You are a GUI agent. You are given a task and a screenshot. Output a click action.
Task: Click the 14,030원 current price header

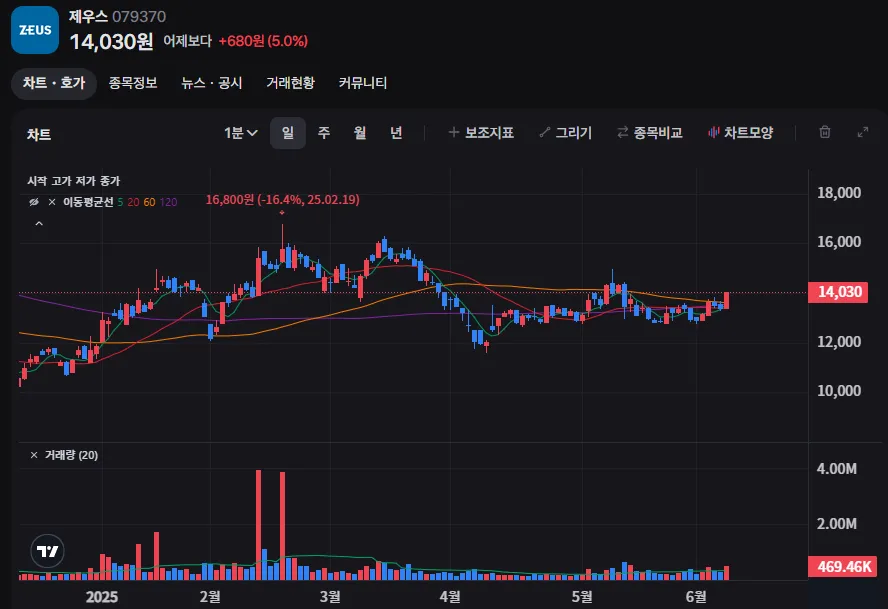pos(112,41)
